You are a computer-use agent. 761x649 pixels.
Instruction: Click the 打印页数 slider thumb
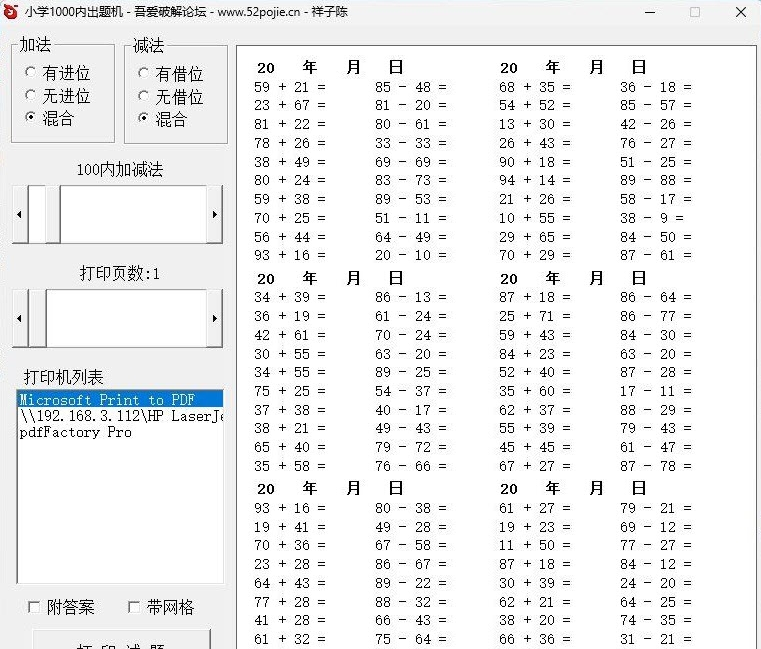pyautogui.click(x=37, y=318)
